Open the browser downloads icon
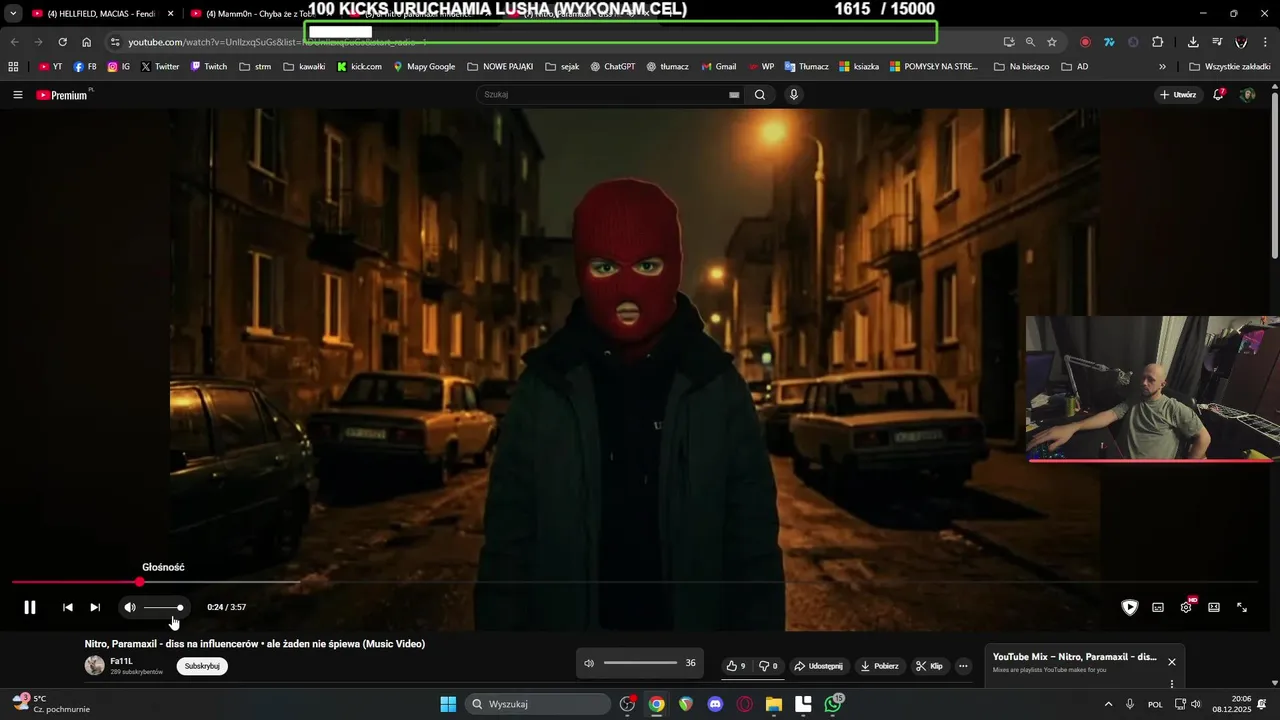The height and width of the screenshot is (720, 1280). 1193,42
